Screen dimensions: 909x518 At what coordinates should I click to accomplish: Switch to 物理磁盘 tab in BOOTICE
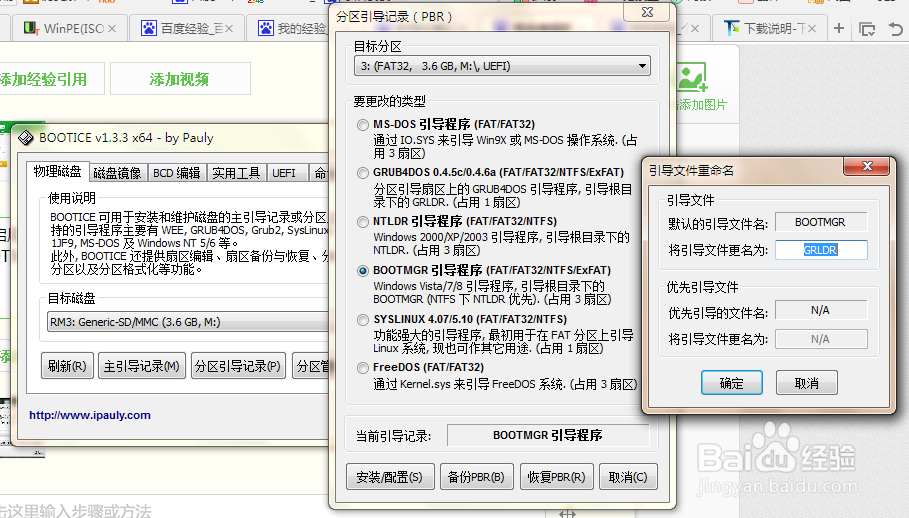(57, 172)
